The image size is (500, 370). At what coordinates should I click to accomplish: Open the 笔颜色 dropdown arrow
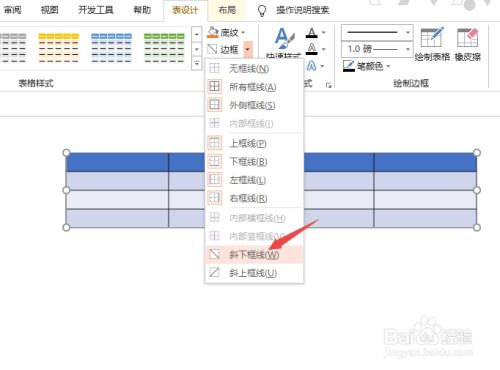point(388,66)
